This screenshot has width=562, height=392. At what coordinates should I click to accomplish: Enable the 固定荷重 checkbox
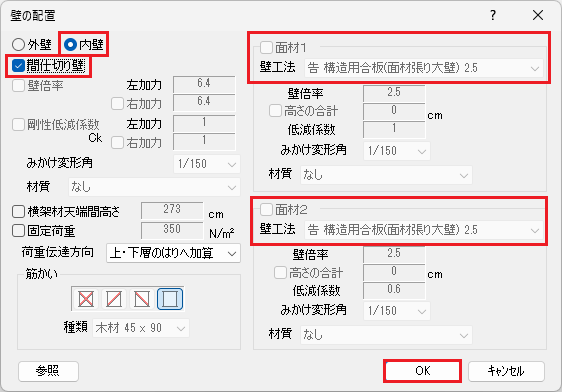[18, 231]
